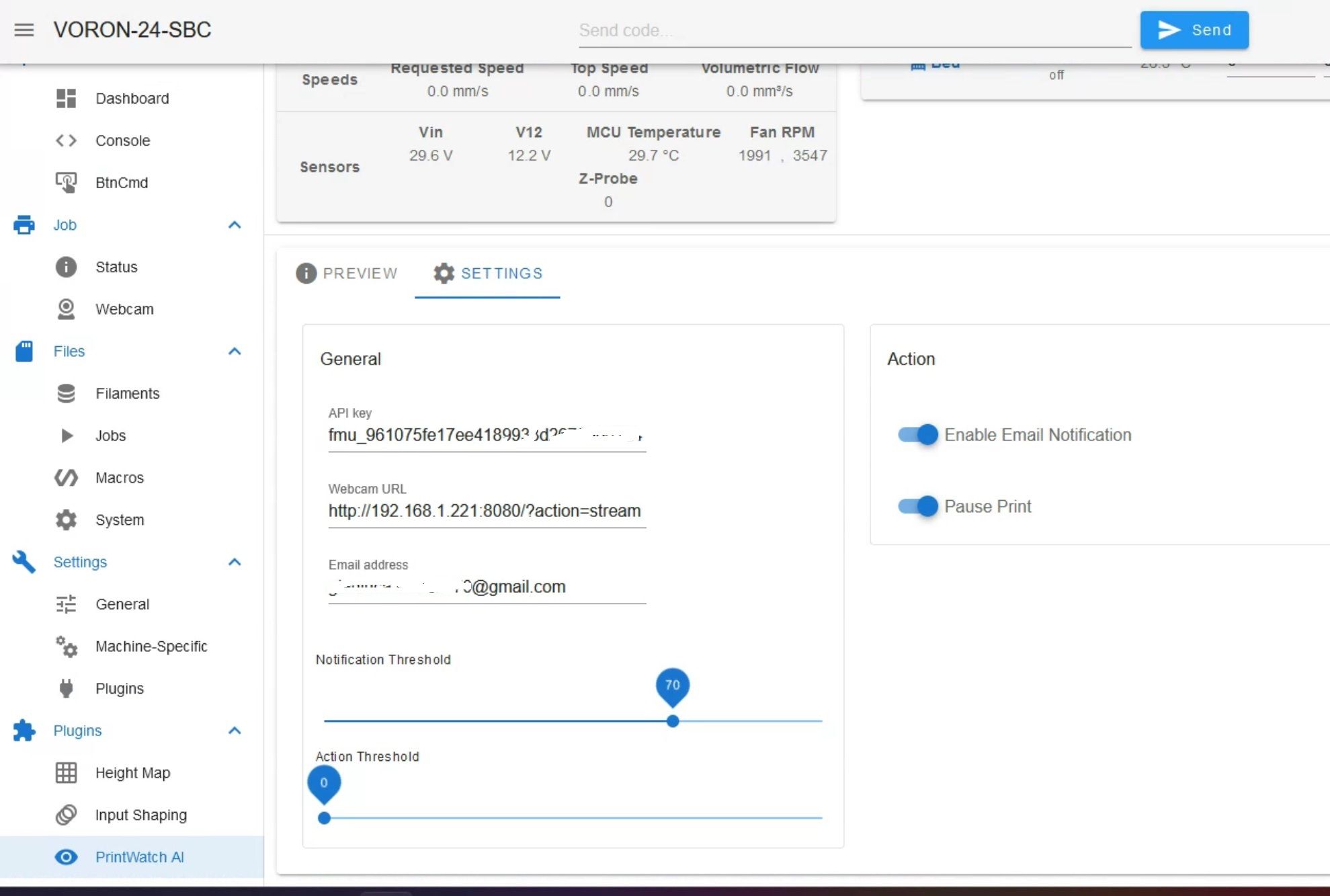Click the Input Shaping icon

66,815
